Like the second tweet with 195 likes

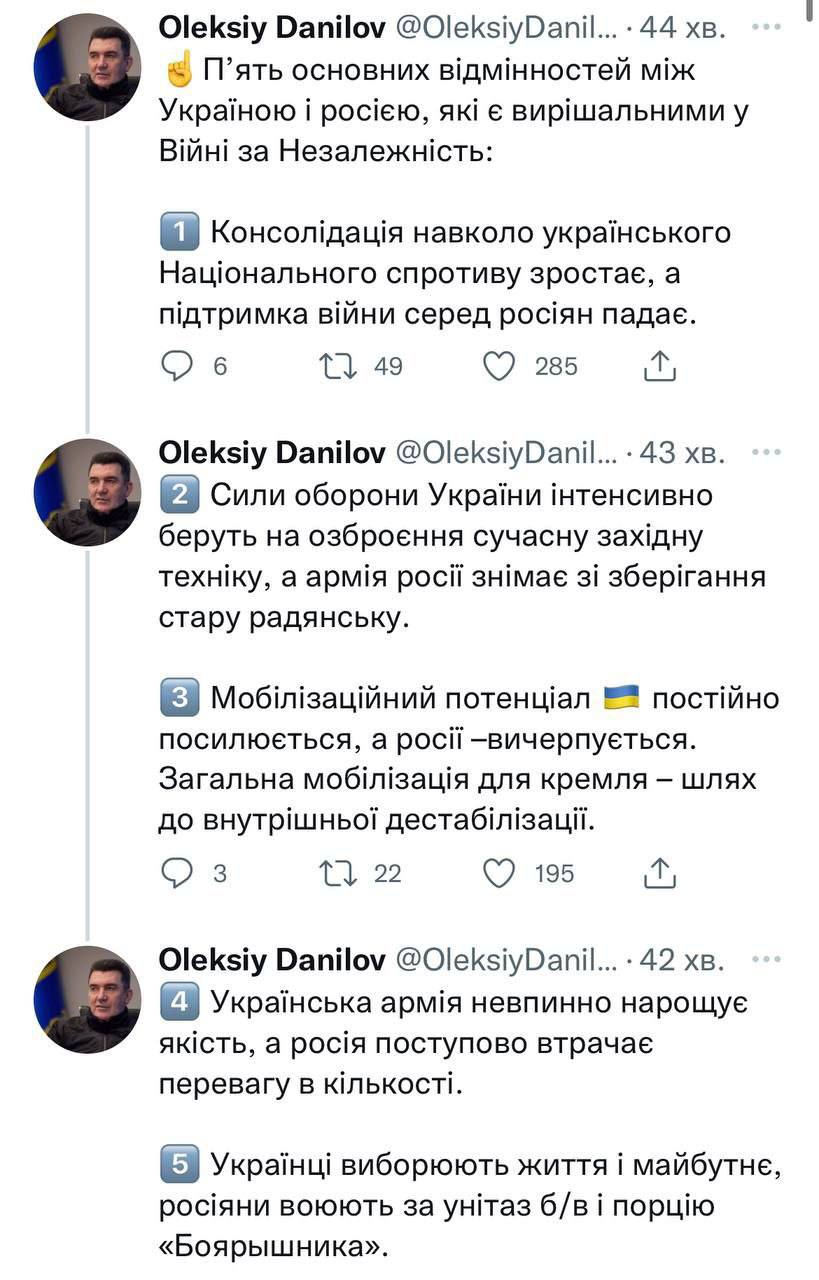pos(499,874)
